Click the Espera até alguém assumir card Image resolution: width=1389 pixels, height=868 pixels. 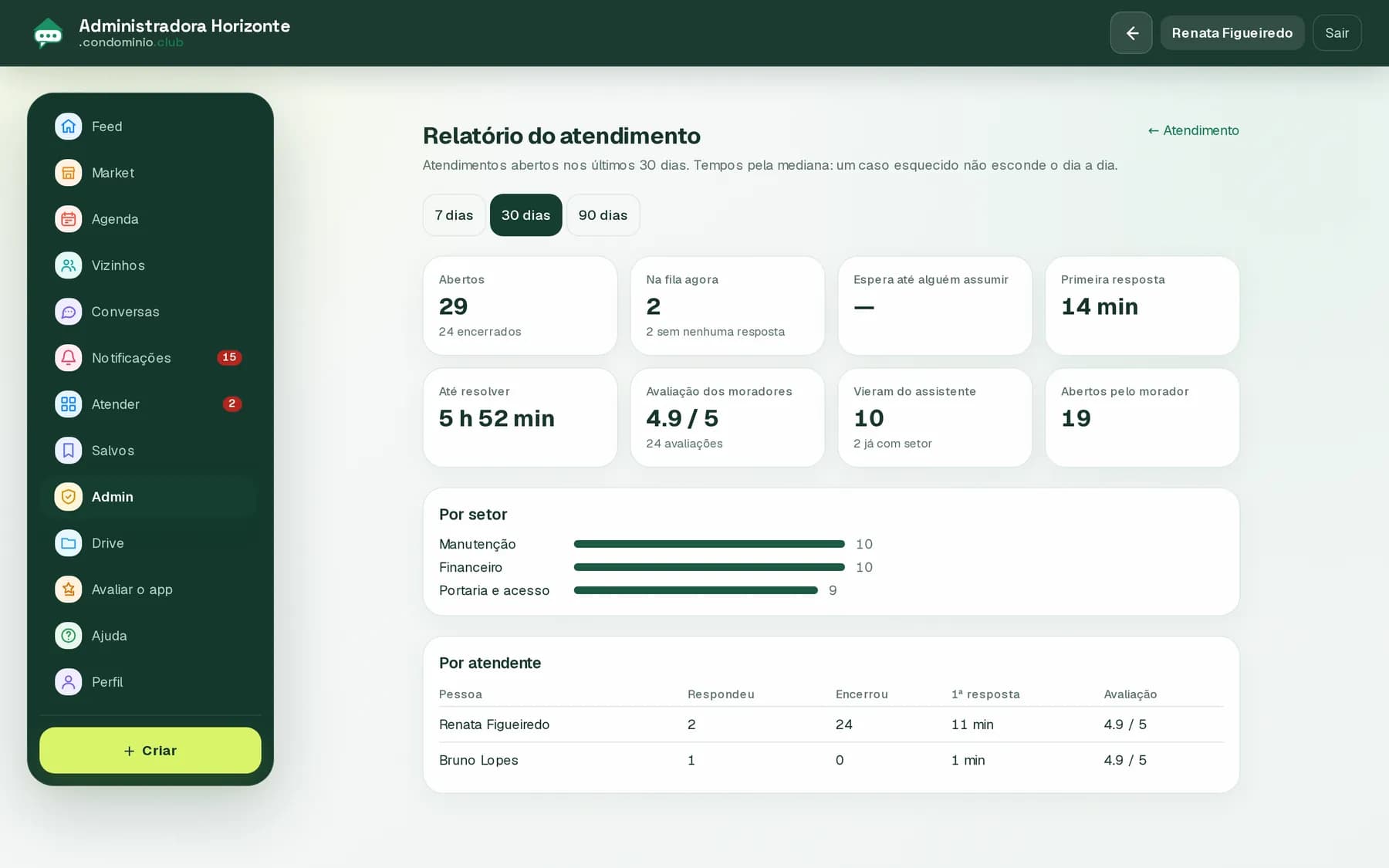coord(934,306)
